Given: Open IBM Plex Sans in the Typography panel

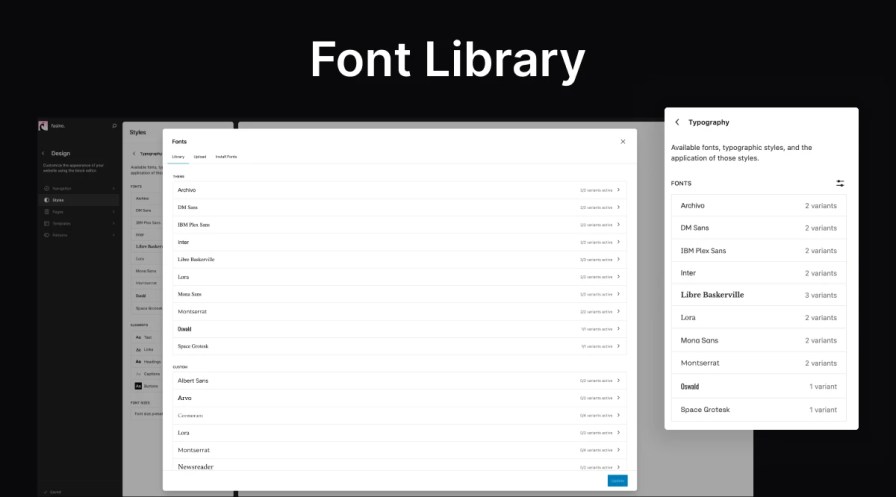Looking at the screenshot, I should point(758,250).
